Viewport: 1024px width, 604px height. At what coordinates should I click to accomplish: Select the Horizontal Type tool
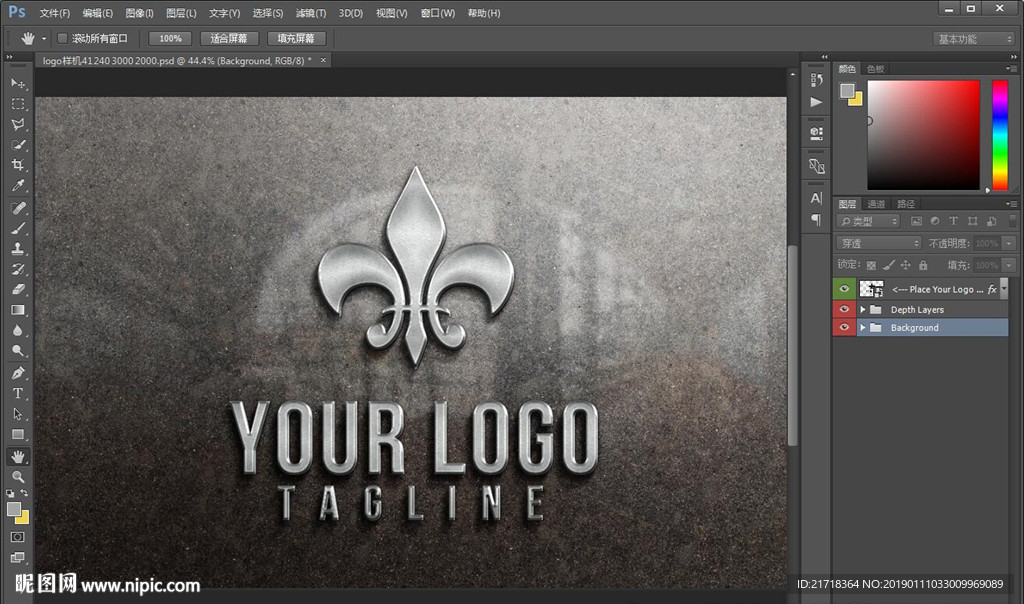18,393
